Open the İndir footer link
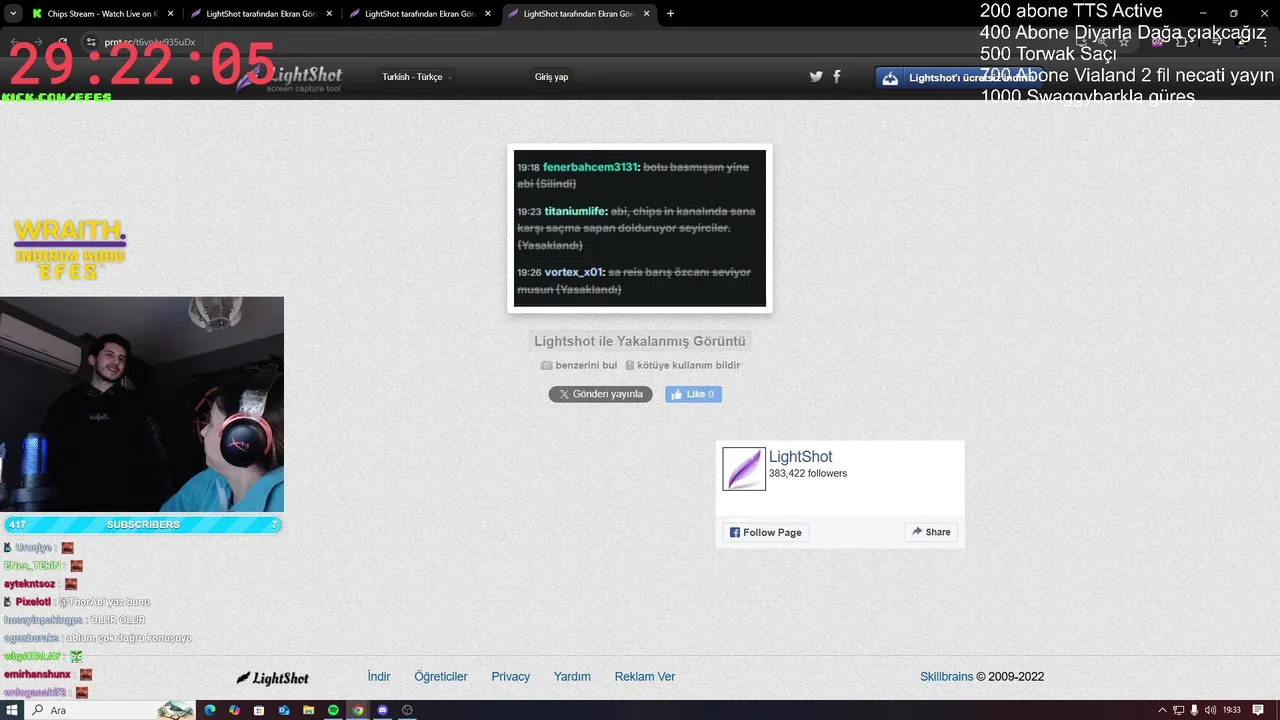Image resolution: width=1280 pixels, height=720 pixels. [x=379, y=677]
